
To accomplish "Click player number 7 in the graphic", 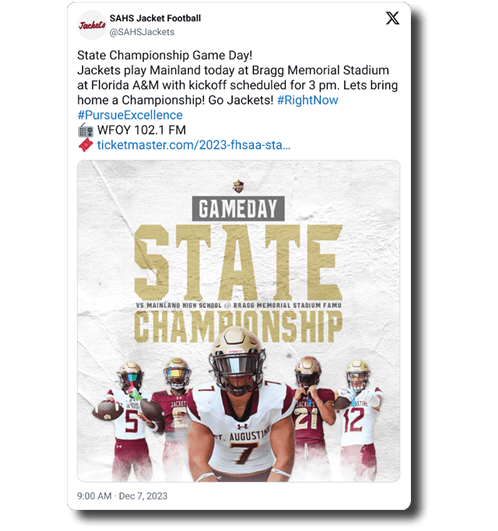I will 238,410.
